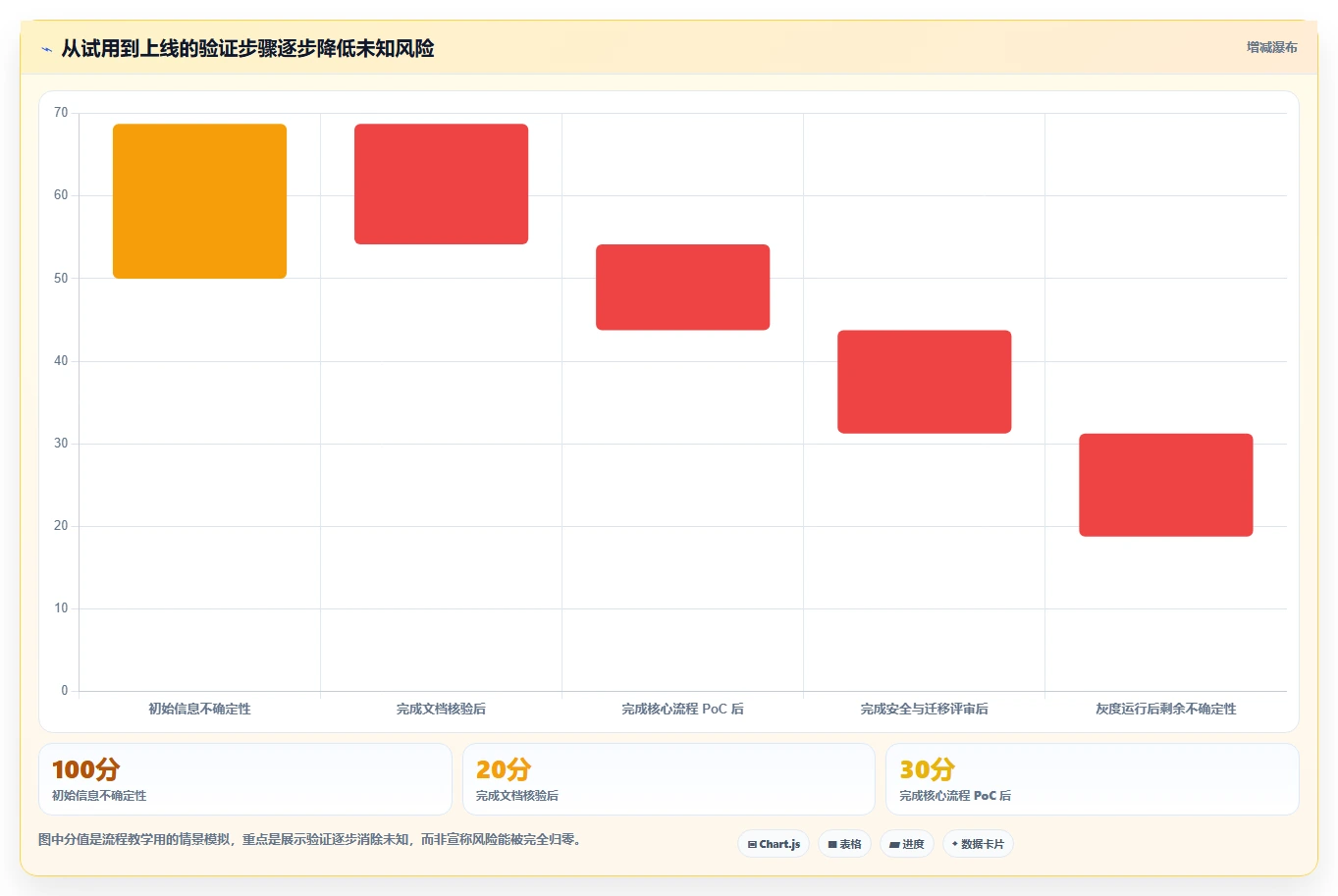Screen dimensions: 1338x896
Task: Click the y-axis value 10
Action: pyautogui.click(x=61, y=608)
